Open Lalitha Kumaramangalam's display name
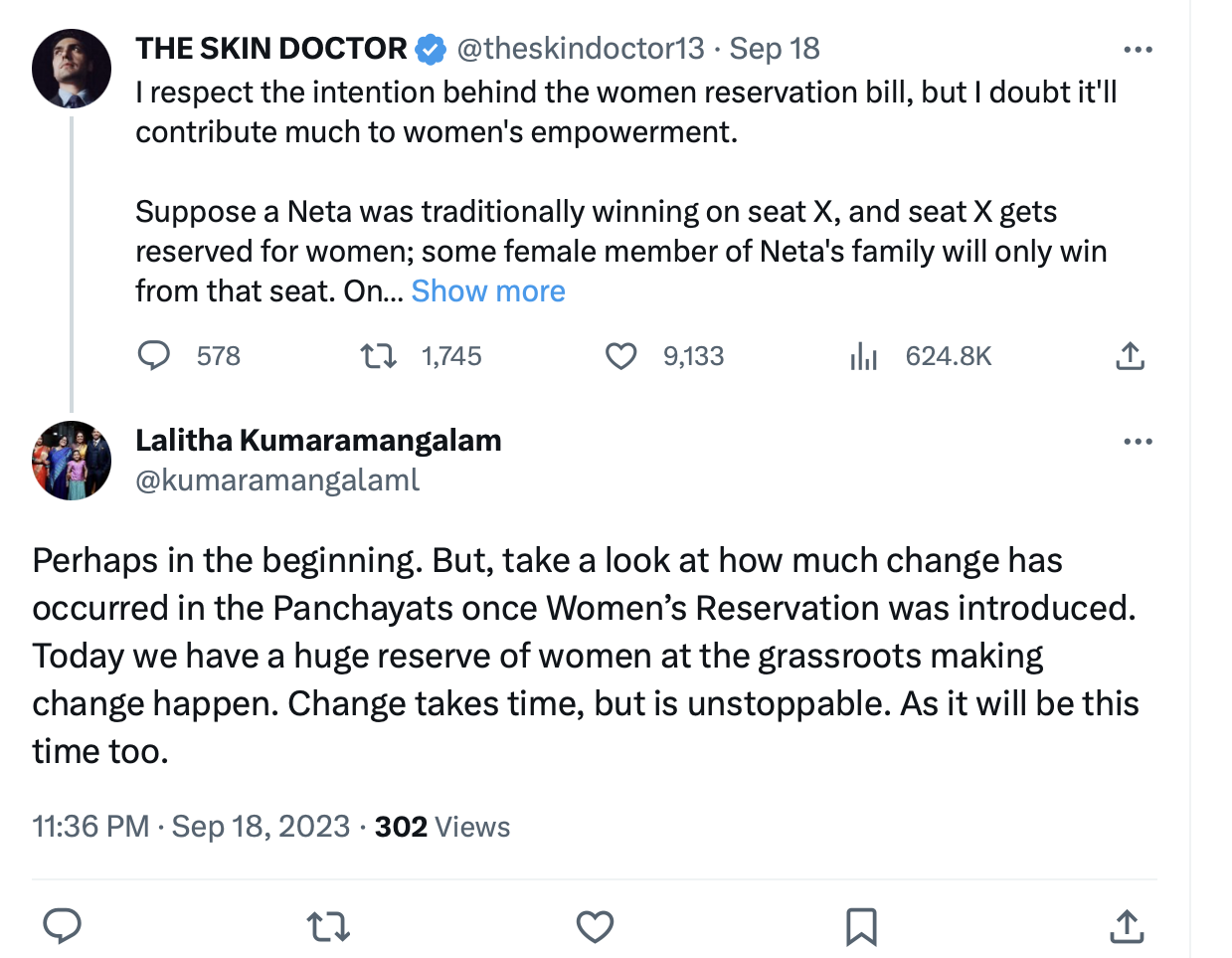Screen dimensions: 1232x958 [x=318, y=440]
